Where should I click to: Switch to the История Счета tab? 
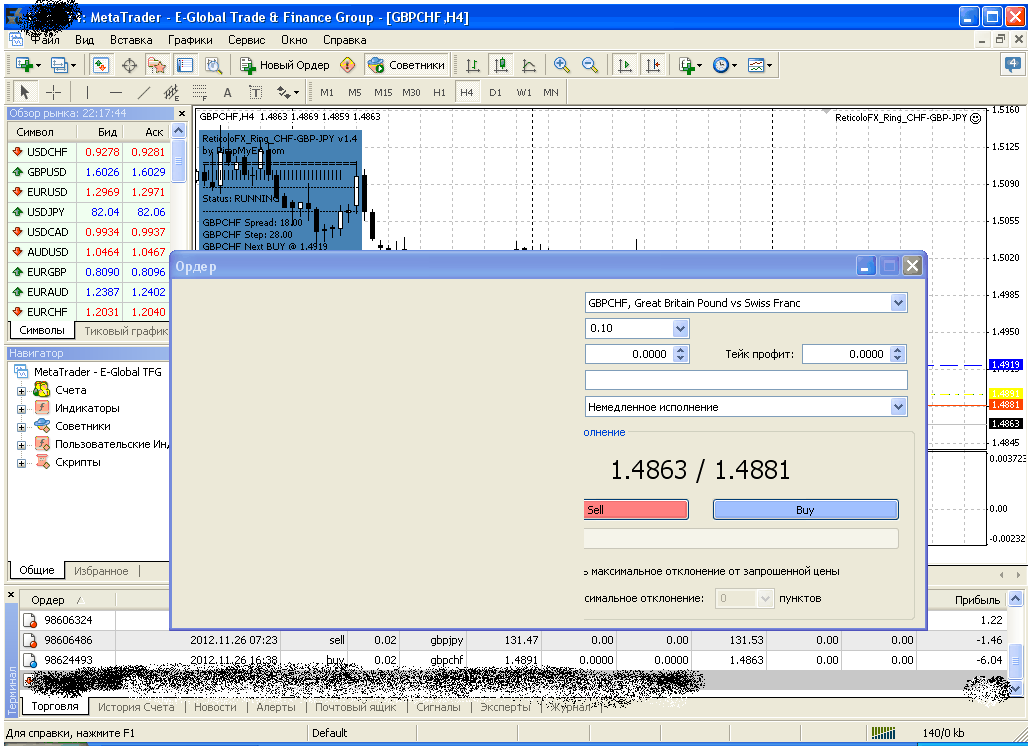(x=136, y=706)
